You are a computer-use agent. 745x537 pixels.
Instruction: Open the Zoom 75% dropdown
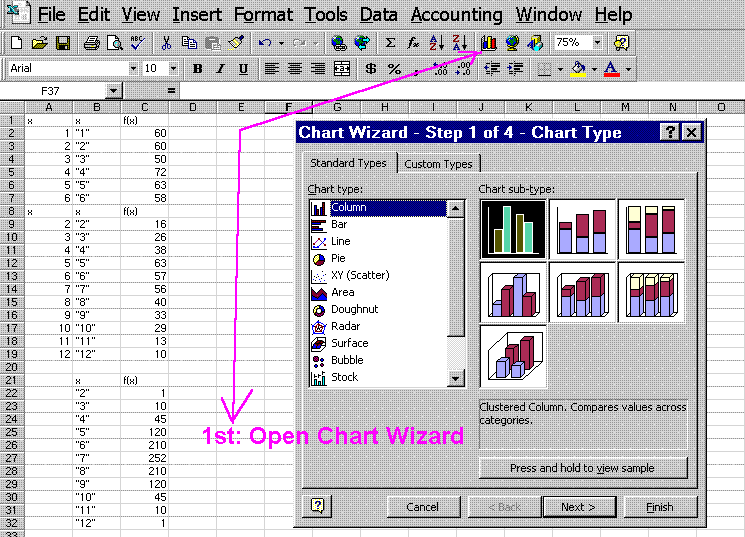597,43
